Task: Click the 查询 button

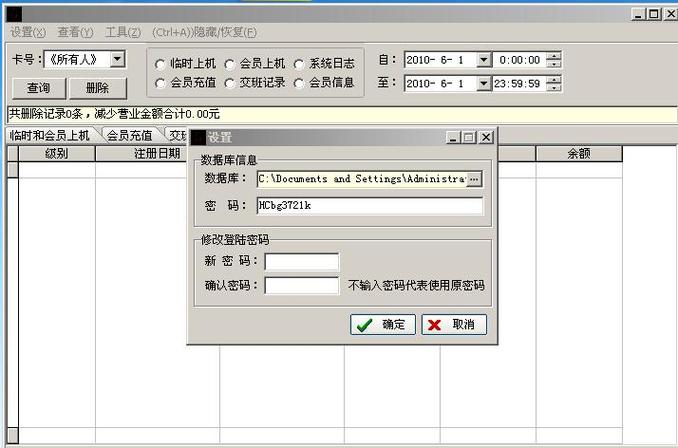Action: [39, 88]
